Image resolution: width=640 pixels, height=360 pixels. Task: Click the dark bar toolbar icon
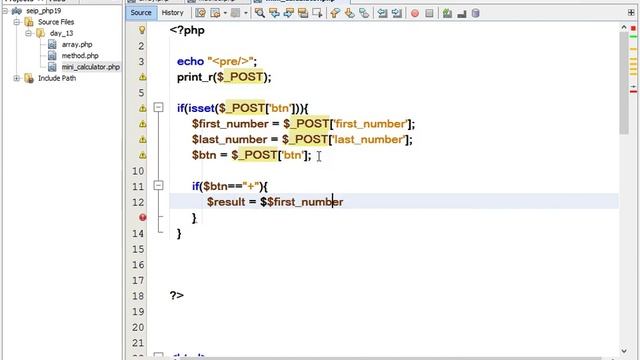coord(462,13)
